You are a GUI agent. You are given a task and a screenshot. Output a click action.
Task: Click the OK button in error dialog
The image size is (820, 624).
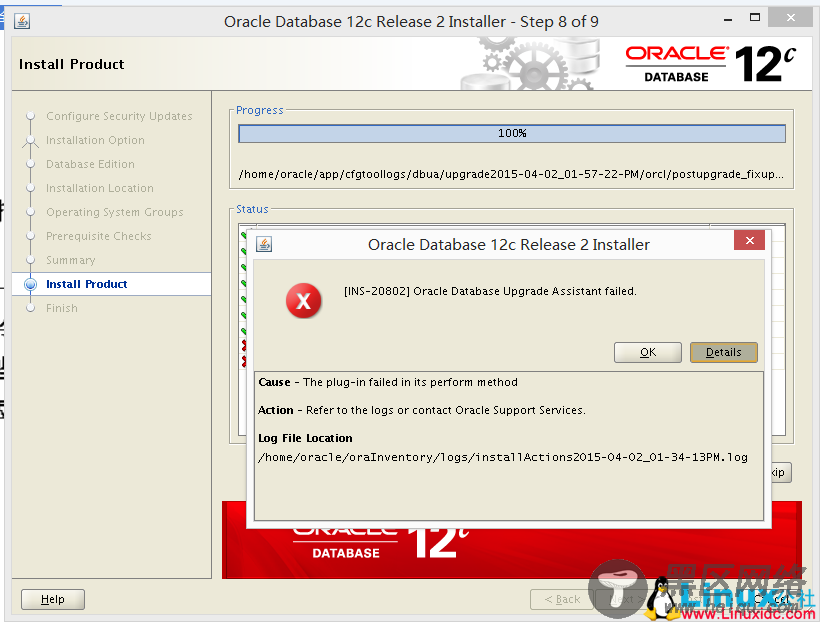[x=647, y=352]
